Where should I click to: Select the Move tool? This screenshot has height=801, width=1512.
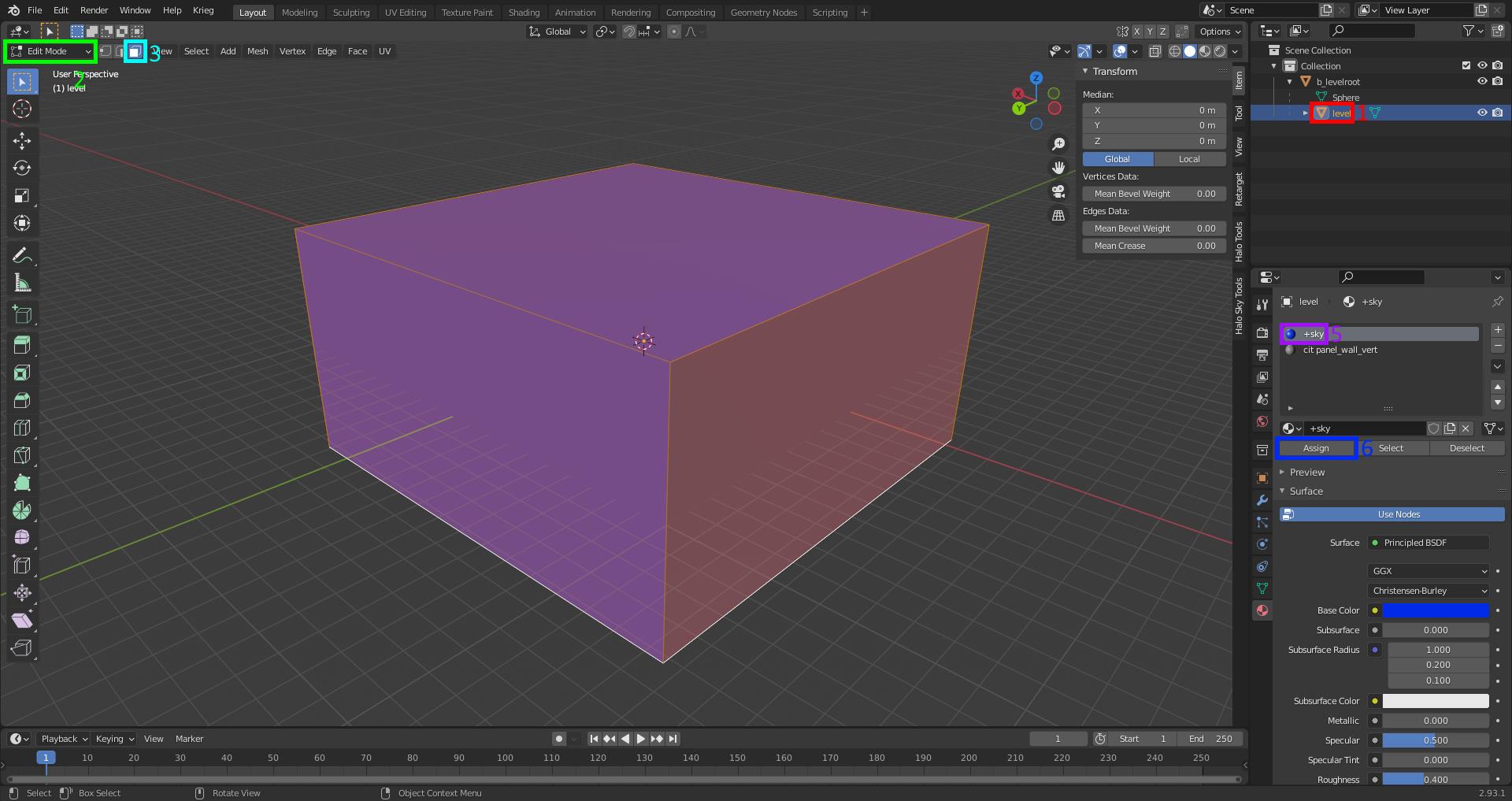pyautogui.click(x=22, y=140)
